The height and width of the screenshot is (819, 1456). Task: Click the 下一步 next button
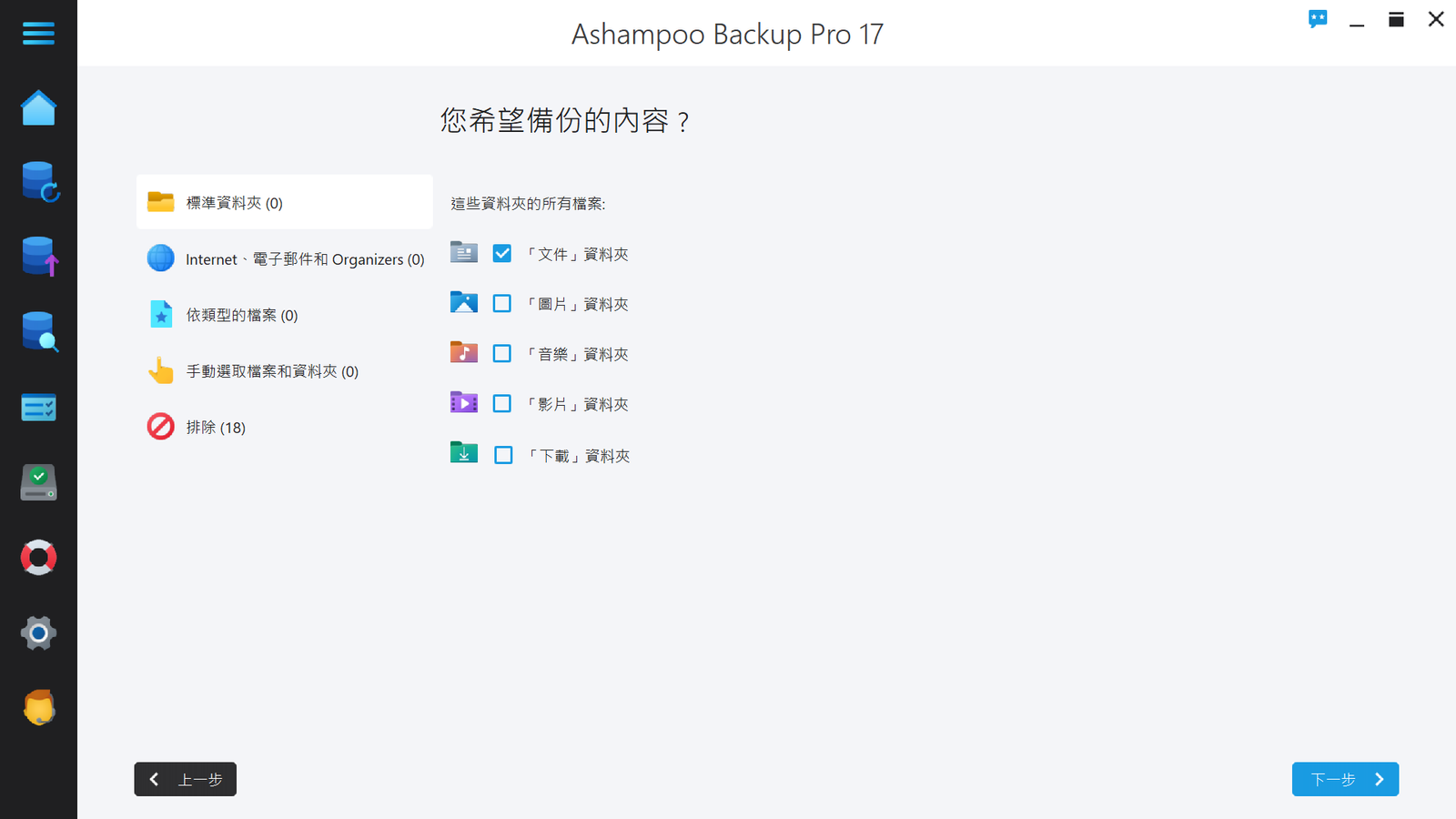tap(1345, 779)
